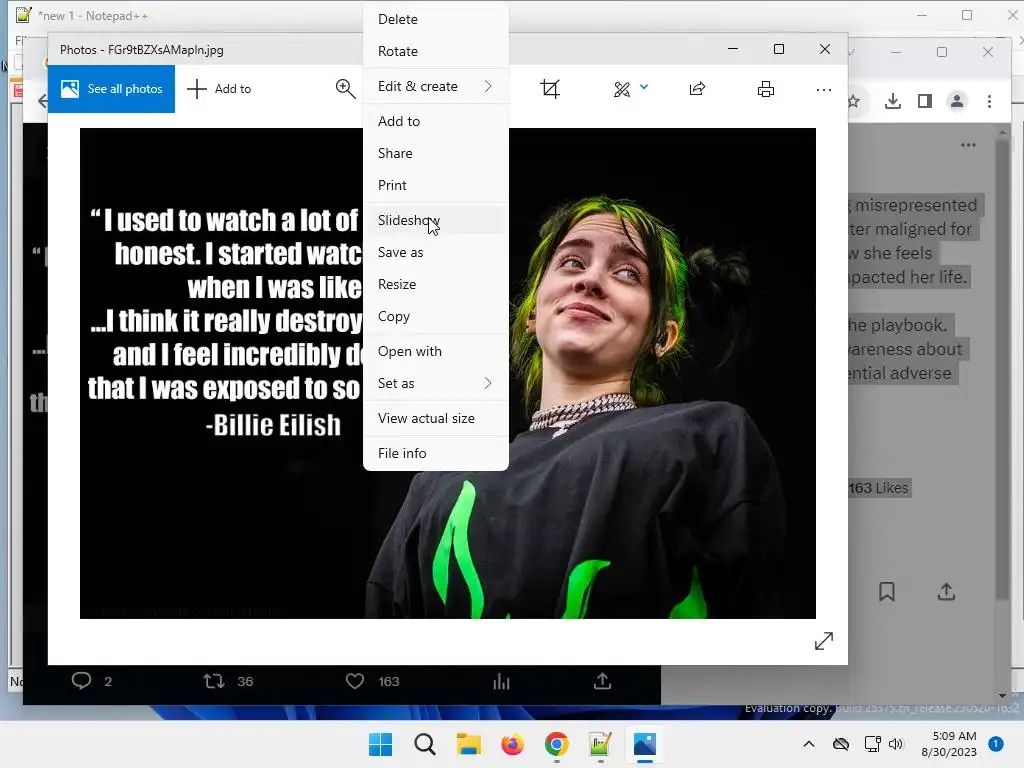
Task: Click the retweet icon showing 36
Action: click(214, 681)
